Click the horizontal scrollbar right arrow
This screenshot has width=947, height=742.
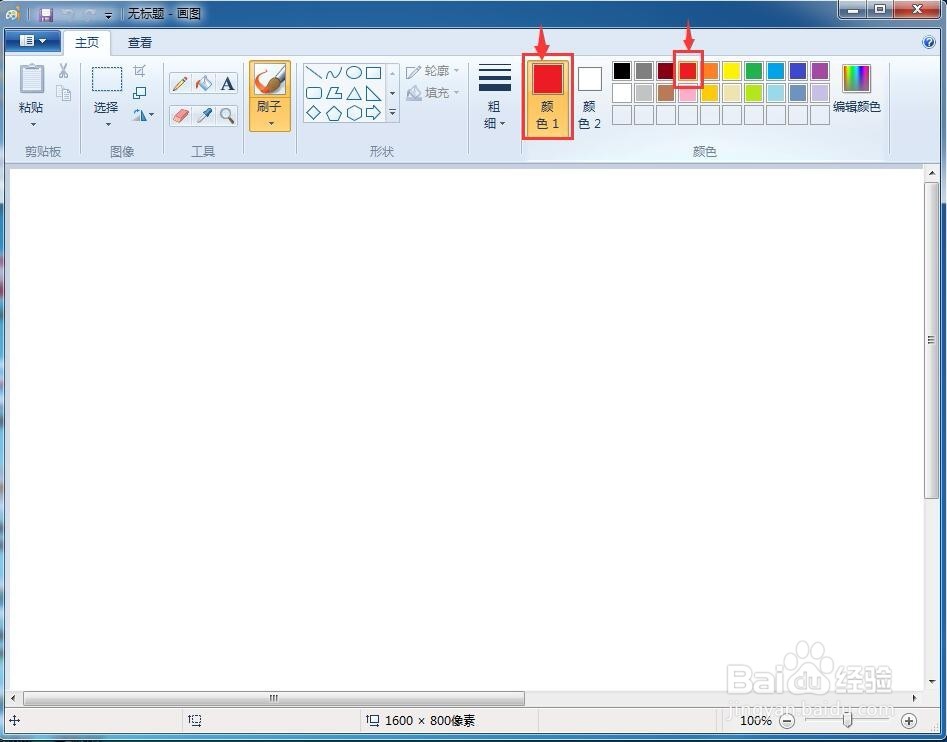point(915,698)
